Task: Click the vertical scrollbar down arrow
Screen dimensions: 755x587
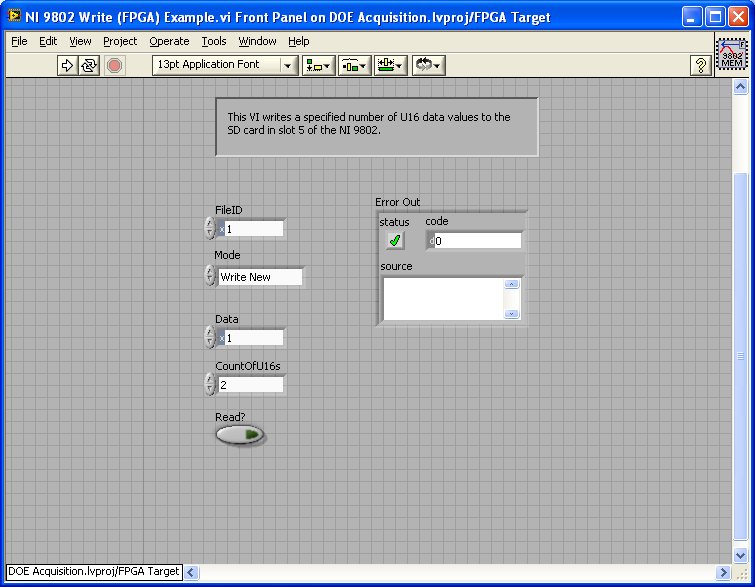Action: click(x=740, y=555)
